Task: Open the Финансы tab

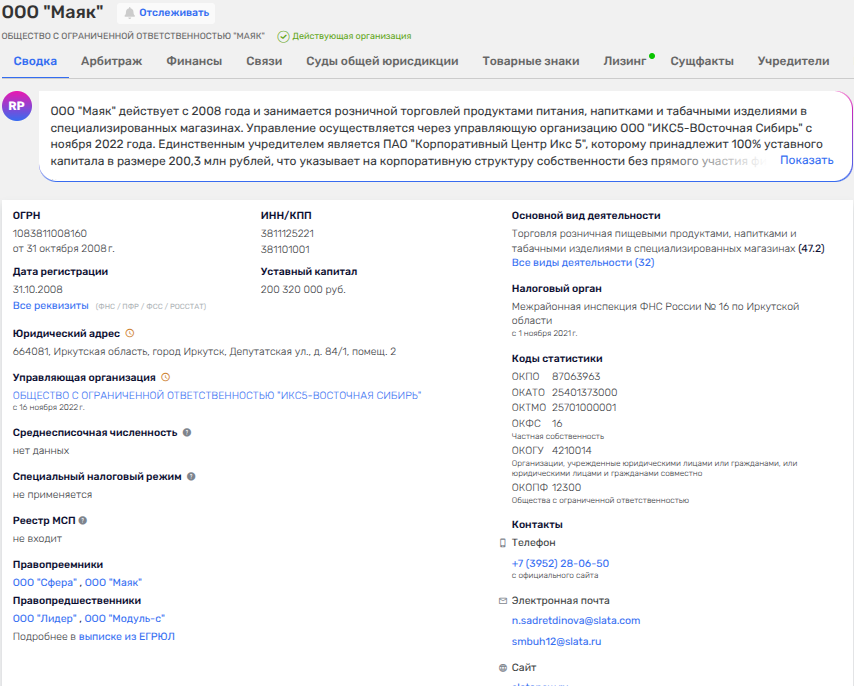Action: coord(194,61)
